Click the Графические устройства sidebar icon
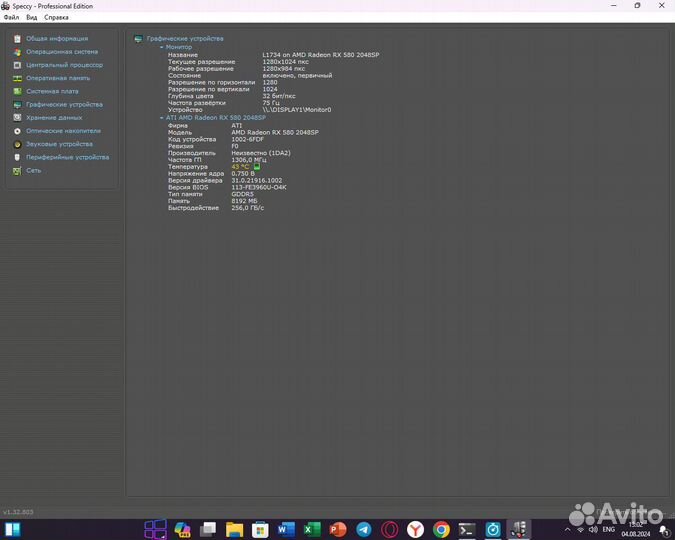675x540 pixels. tap(17, 105)
